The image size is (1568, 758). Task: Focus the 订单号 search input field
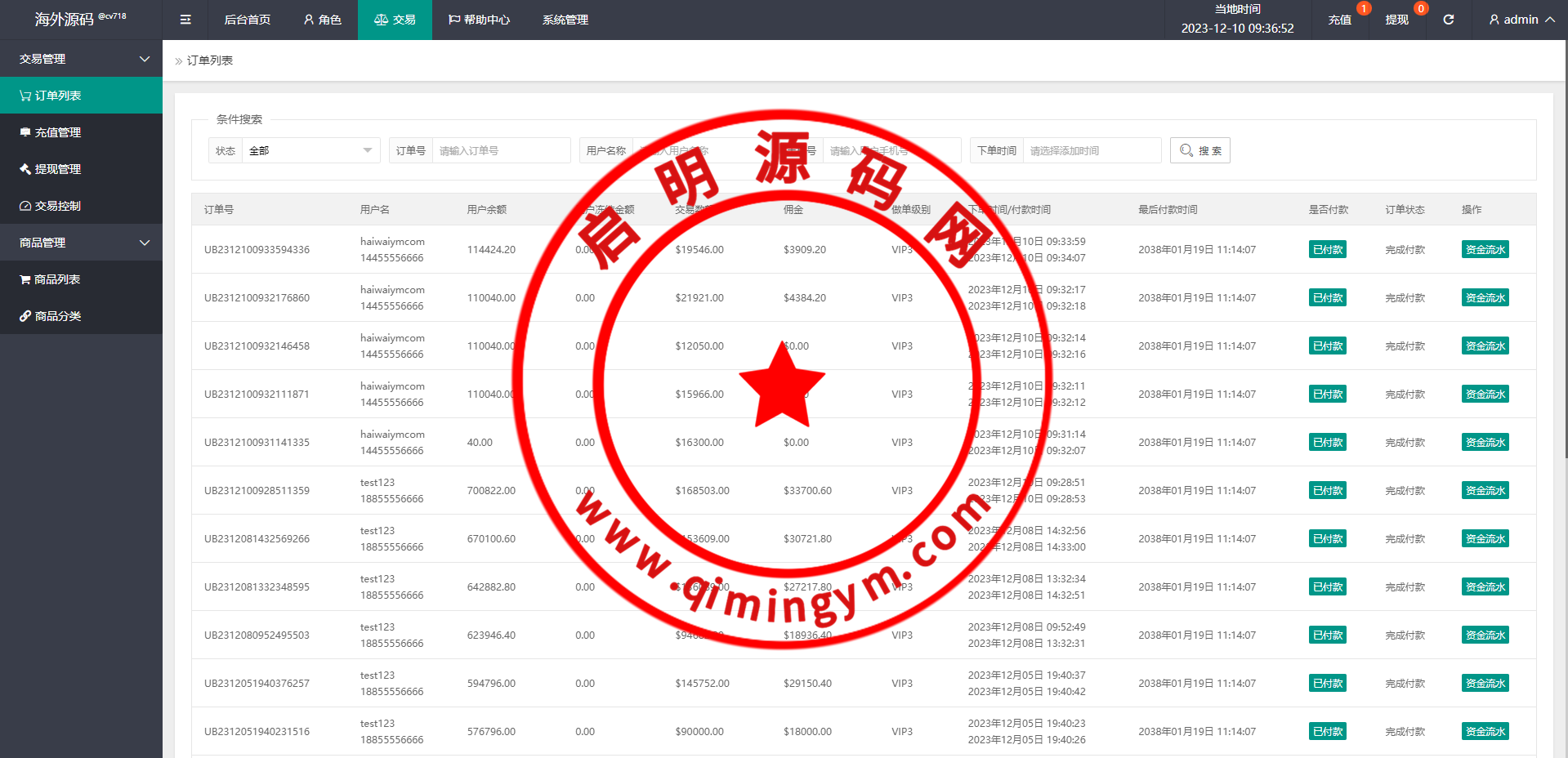500,150
